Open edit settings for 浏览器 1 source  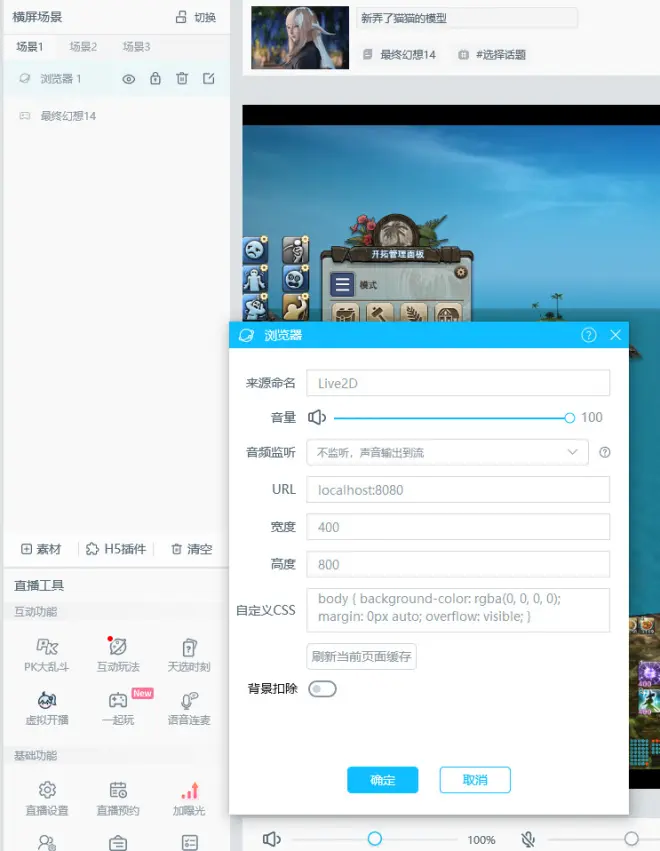point(208,79)
